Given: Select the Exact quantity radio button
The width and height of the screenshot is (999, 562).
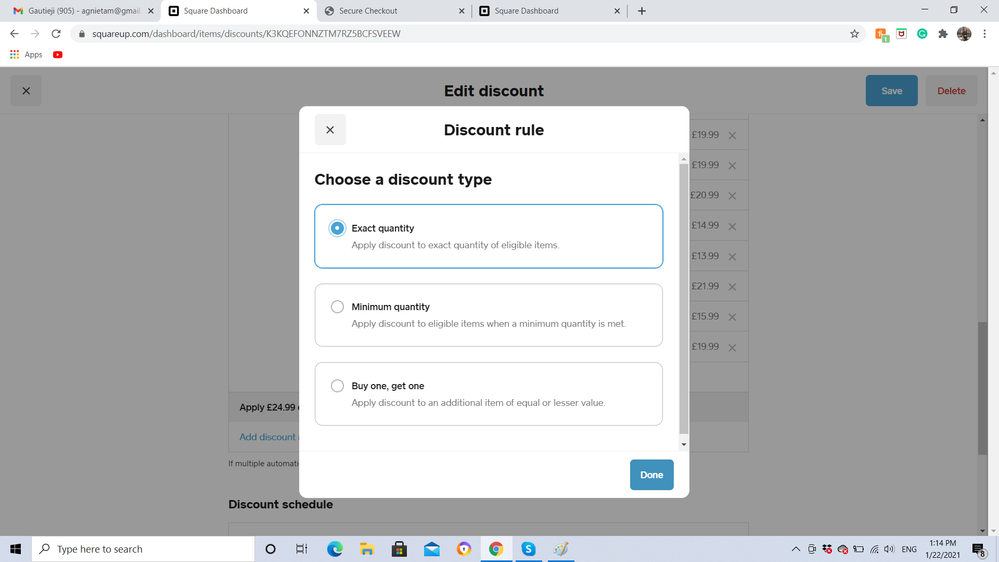Looking at the screenshot, I should click(337, 228).
